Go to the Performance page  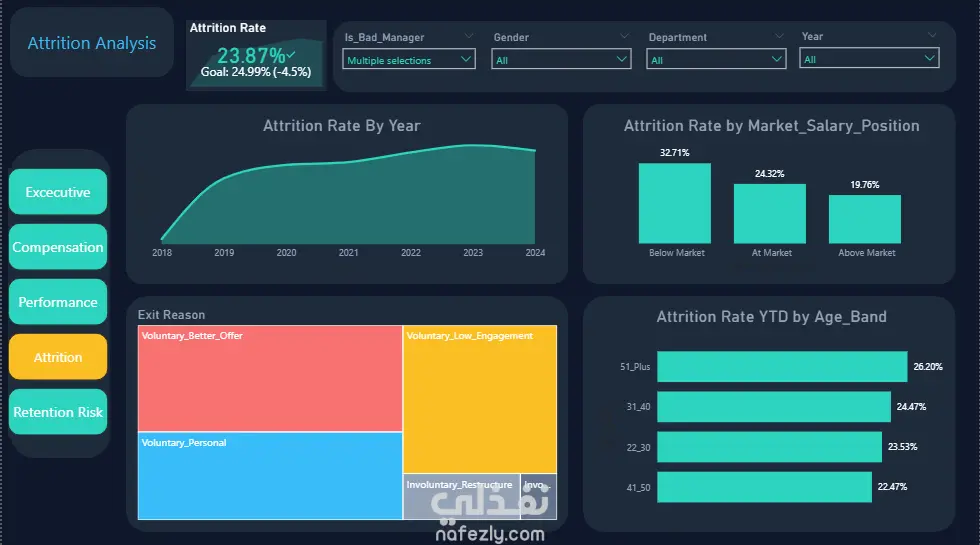[58, 302]
